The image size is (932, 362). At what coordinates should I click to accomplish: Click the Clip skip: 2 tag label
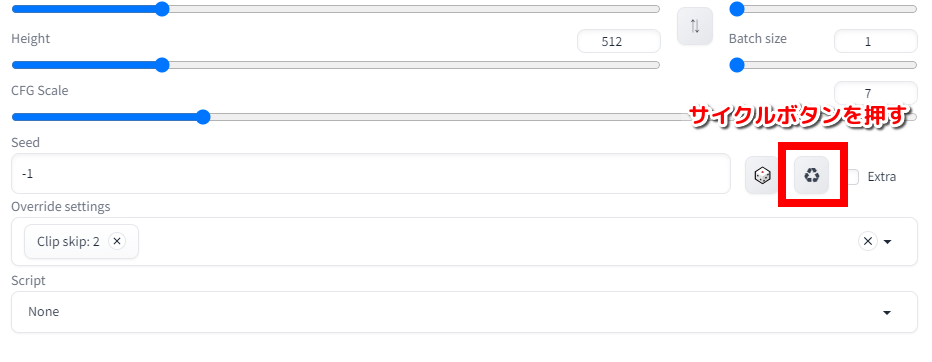click(68, 241)
